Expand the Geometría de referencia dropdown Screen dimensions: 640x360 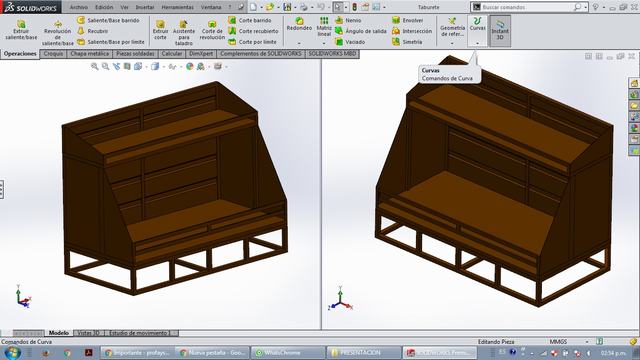click(452, 43)
